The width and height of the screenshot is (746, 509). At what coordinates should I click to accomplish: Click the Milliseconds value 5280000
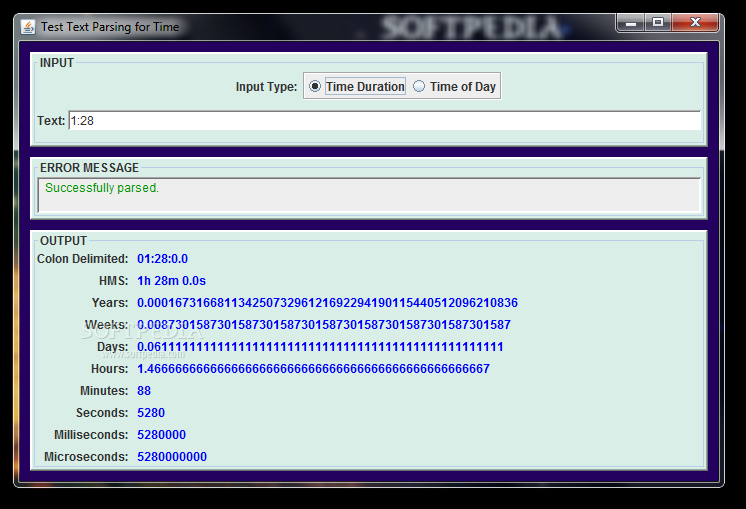(x=161, y=435)
